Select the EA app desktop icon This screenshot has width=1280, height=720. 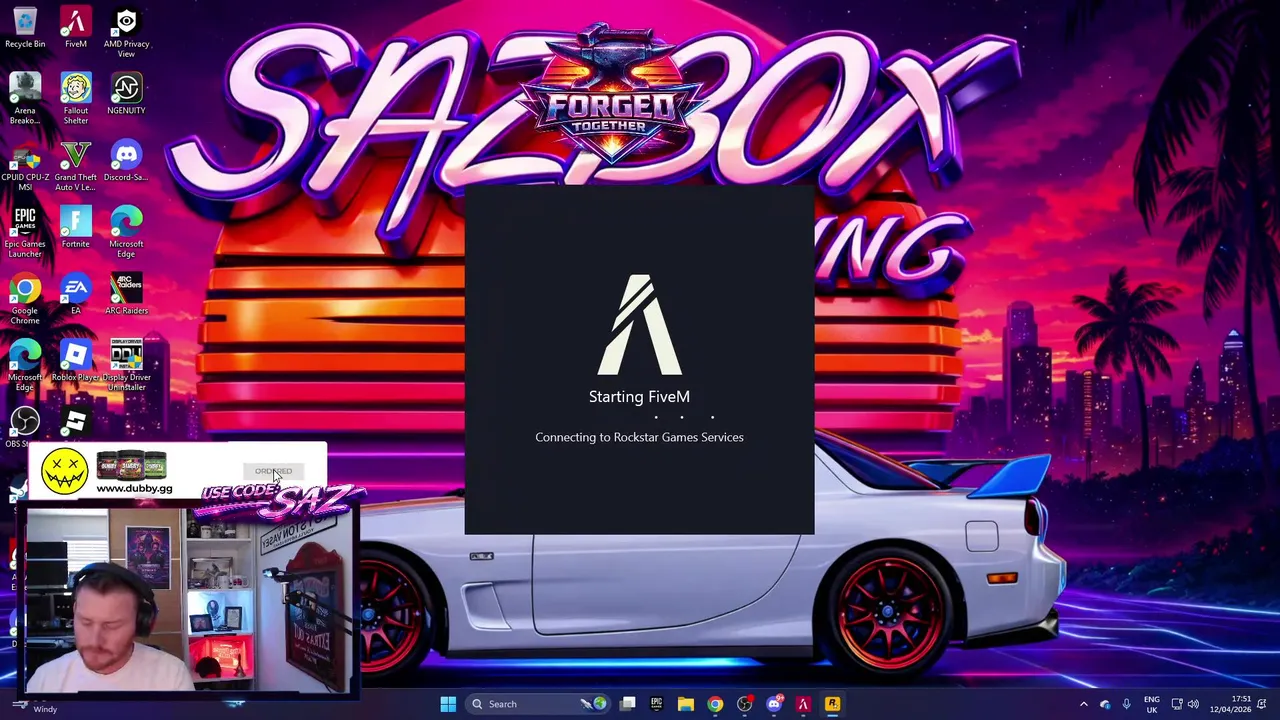point(76,295)
